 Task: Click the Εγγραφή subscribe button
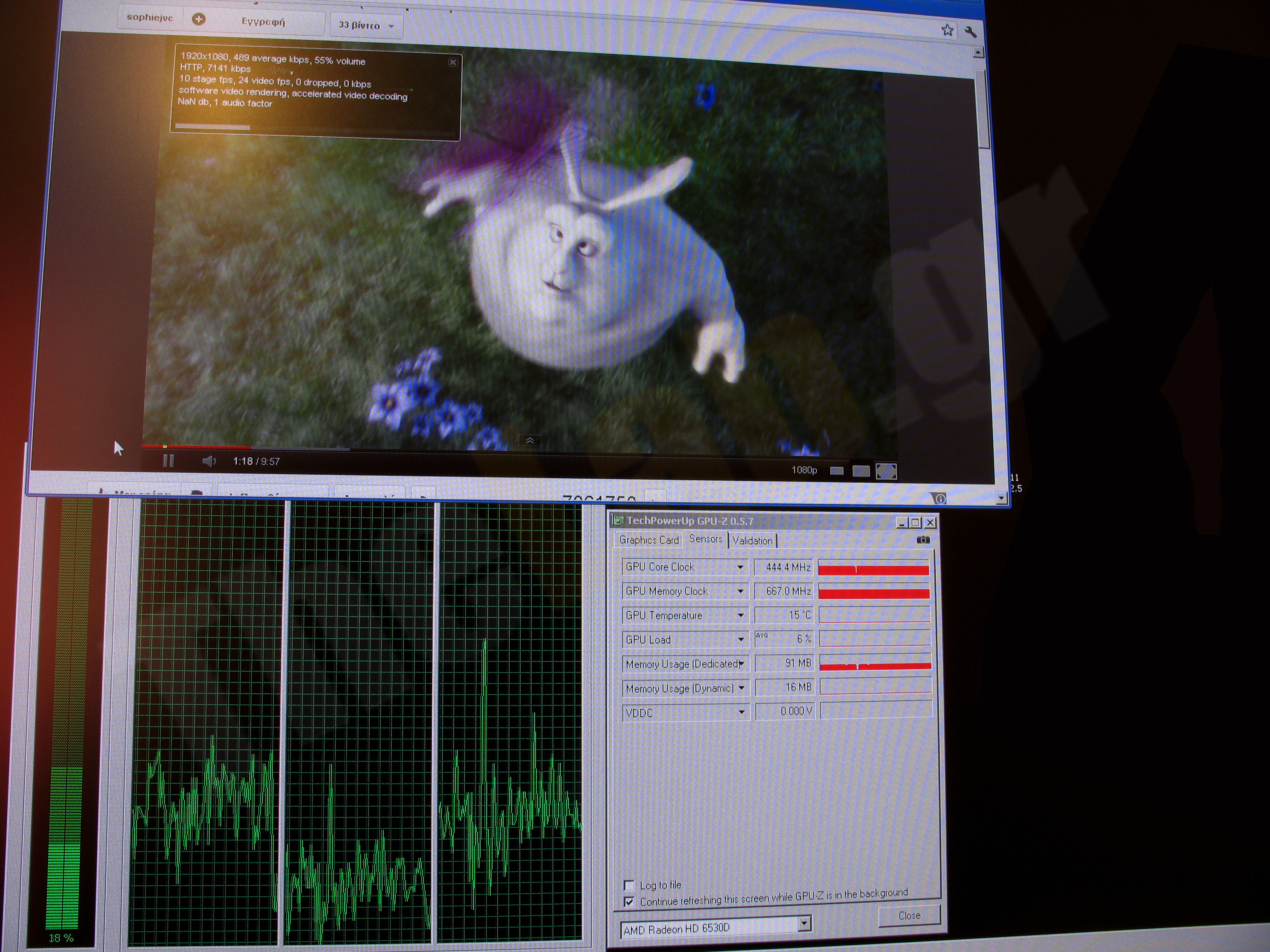[x=263, y=22]
